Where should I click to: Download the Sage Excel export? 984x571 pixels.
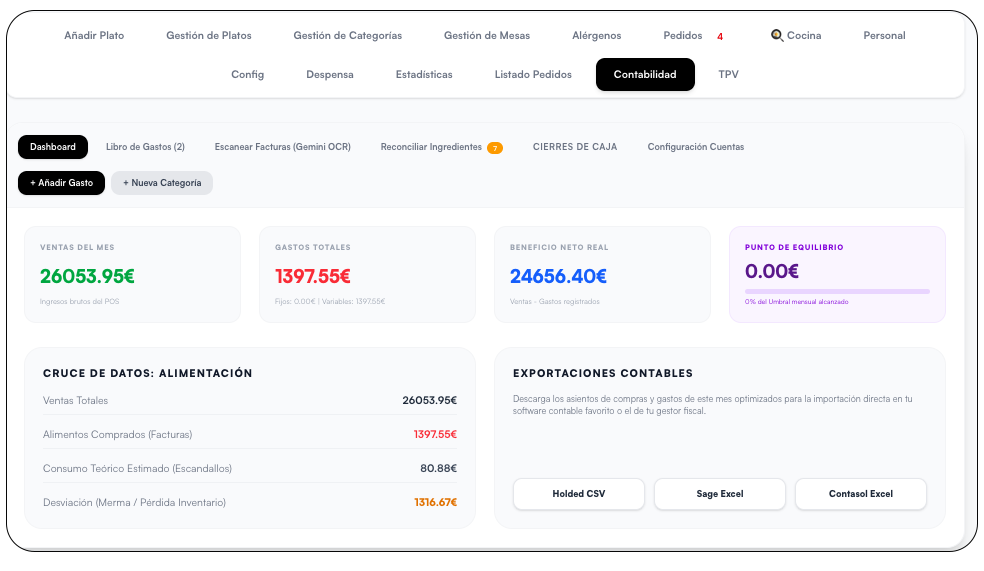pyautogui.click(x=720, y=494)
